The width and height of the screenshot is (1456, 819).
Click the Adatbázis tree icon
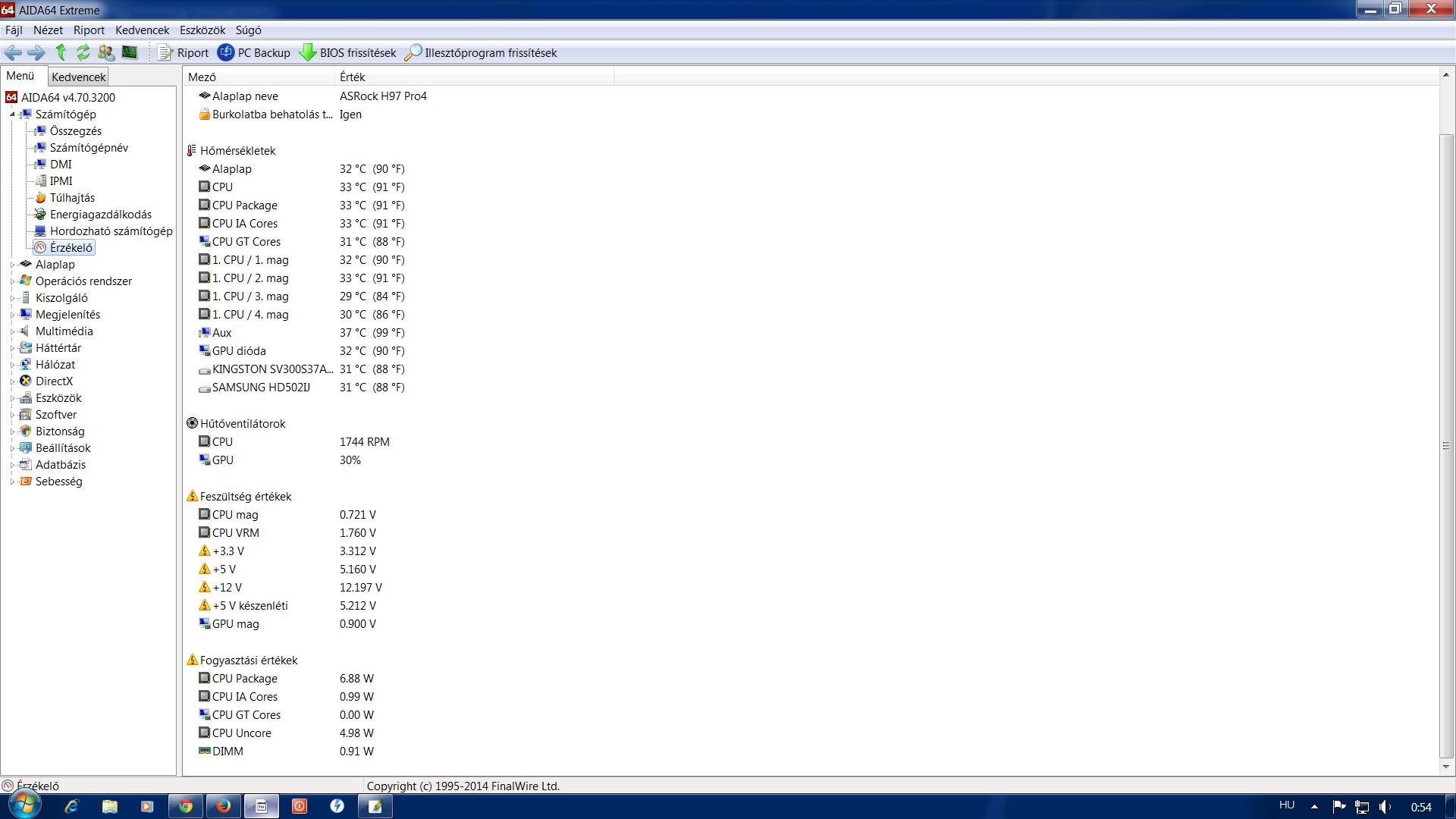click(x=26, y=465)
